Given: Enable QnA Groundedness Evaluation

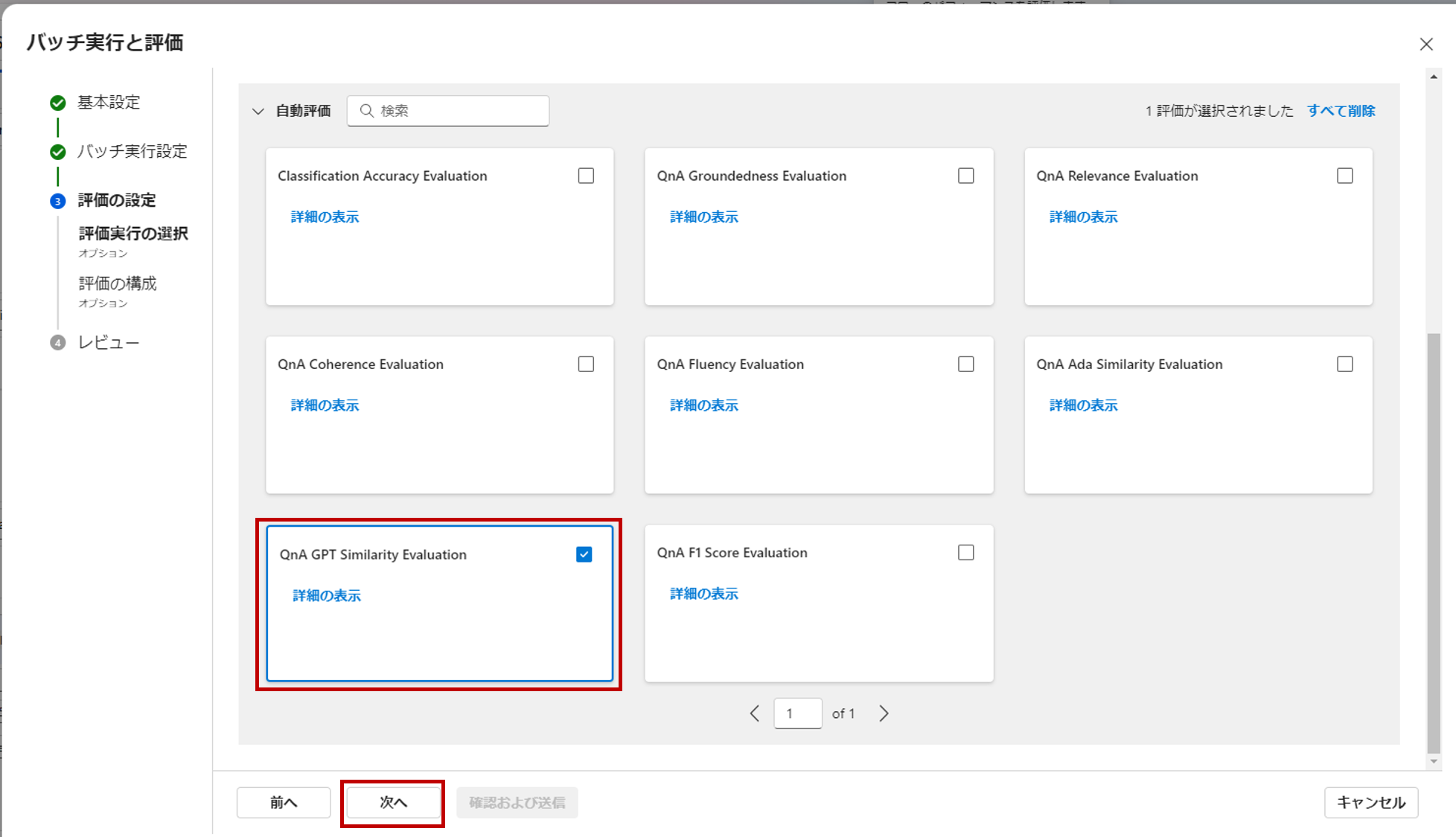Looking at the screenshot, I should click(x=965, y=175).
